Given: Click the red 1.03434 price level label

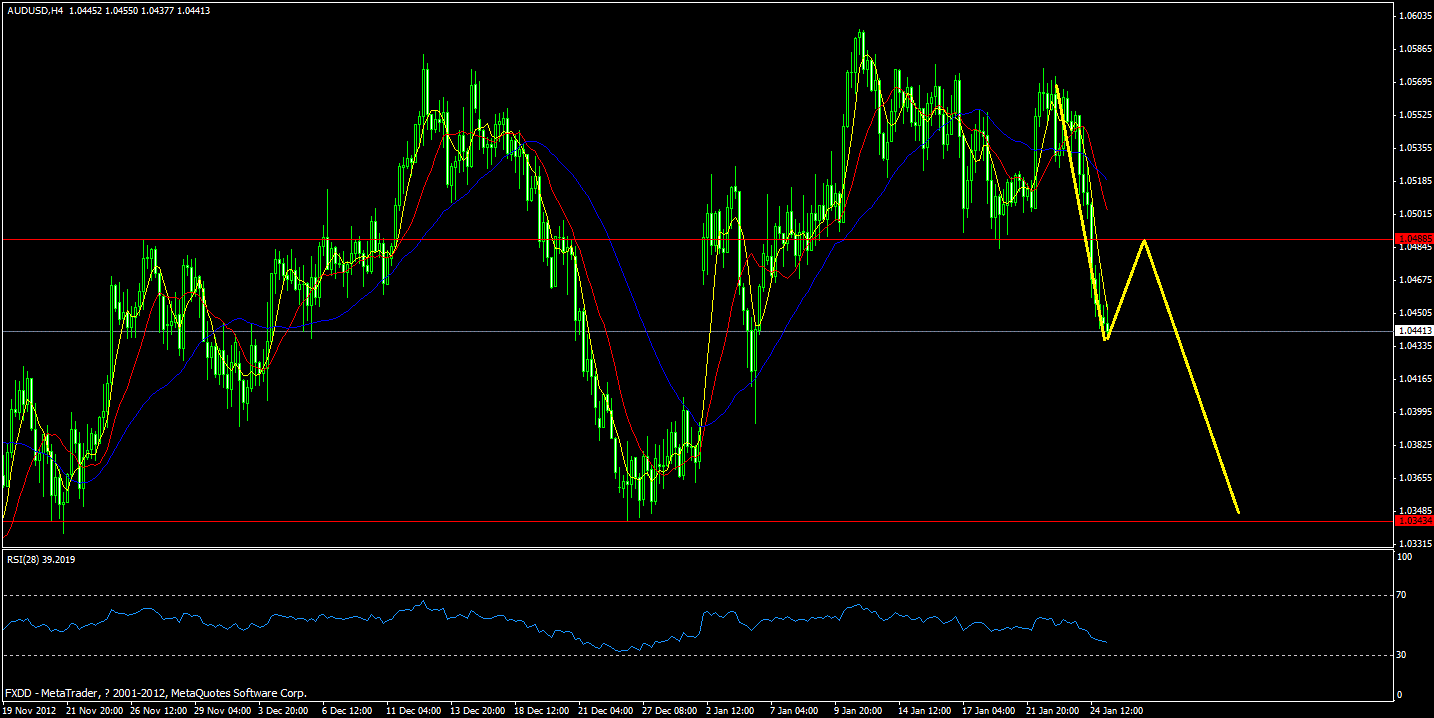Looking at the screenshot, I should [x=1415, y=520].
